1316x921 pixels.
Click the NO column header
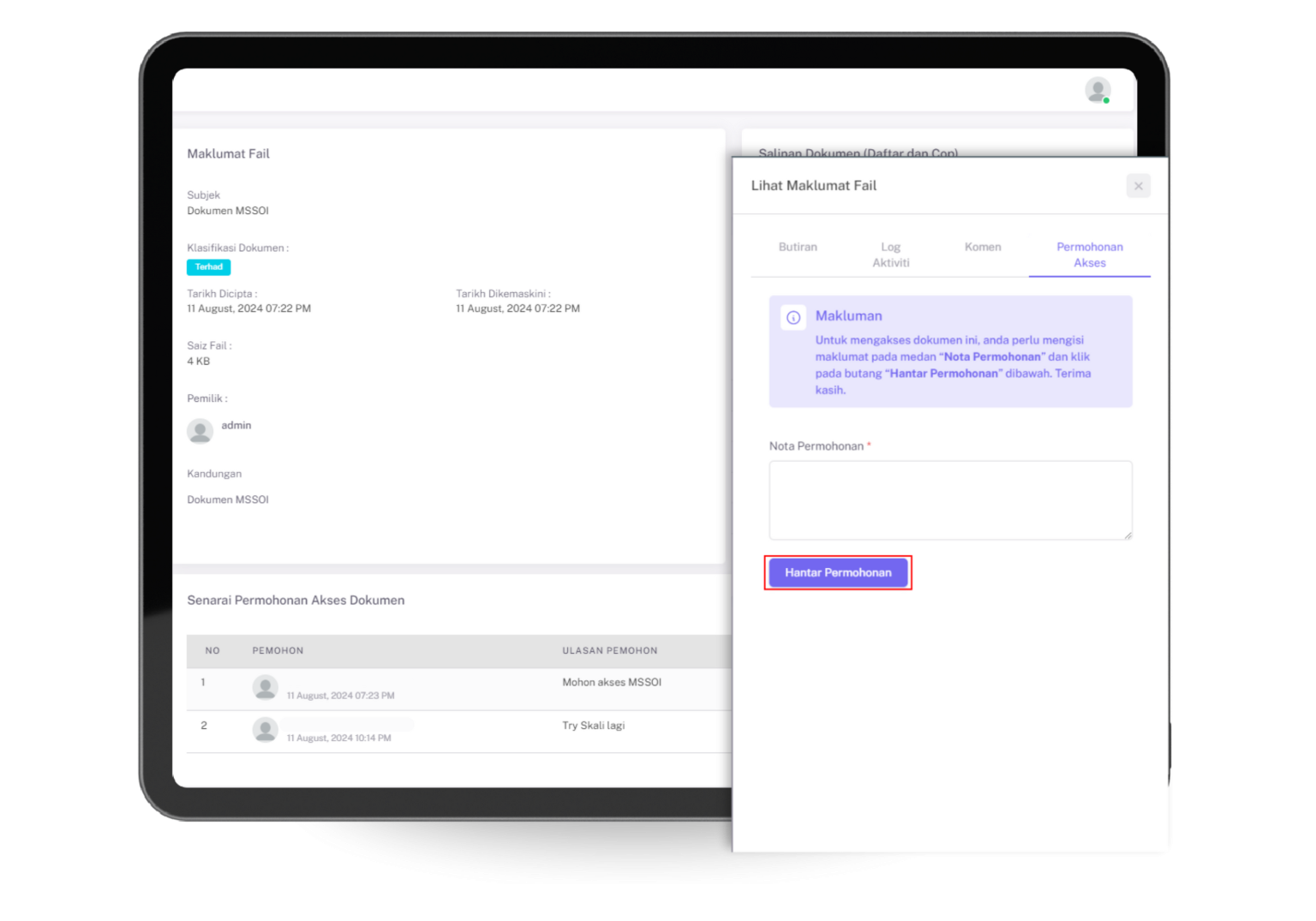click(x=212, y=651)
